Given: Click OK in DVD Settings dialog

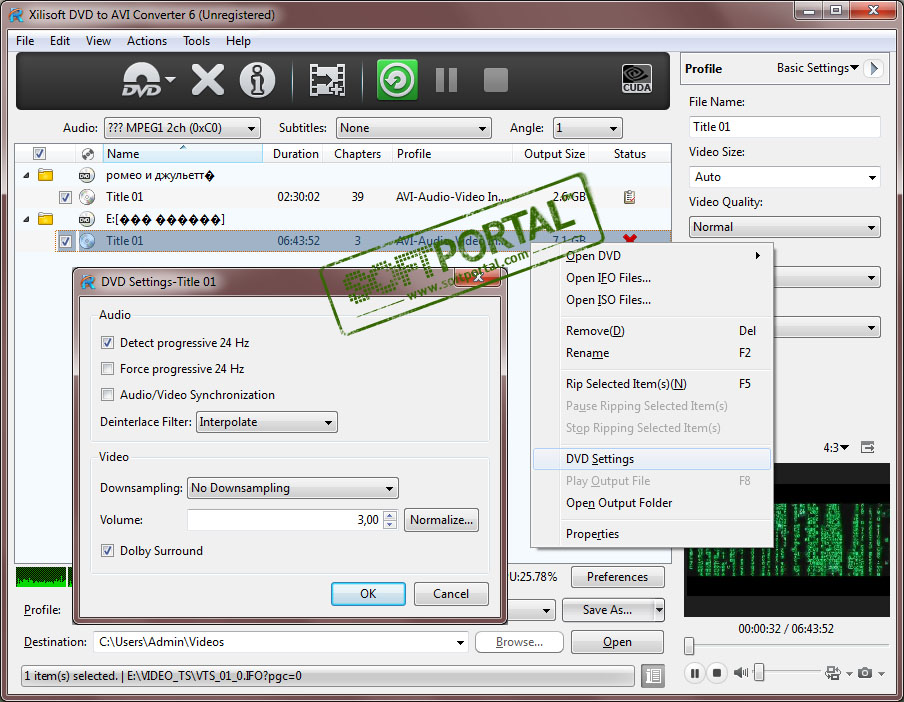Looking at the screenshot, I should 368,594.
